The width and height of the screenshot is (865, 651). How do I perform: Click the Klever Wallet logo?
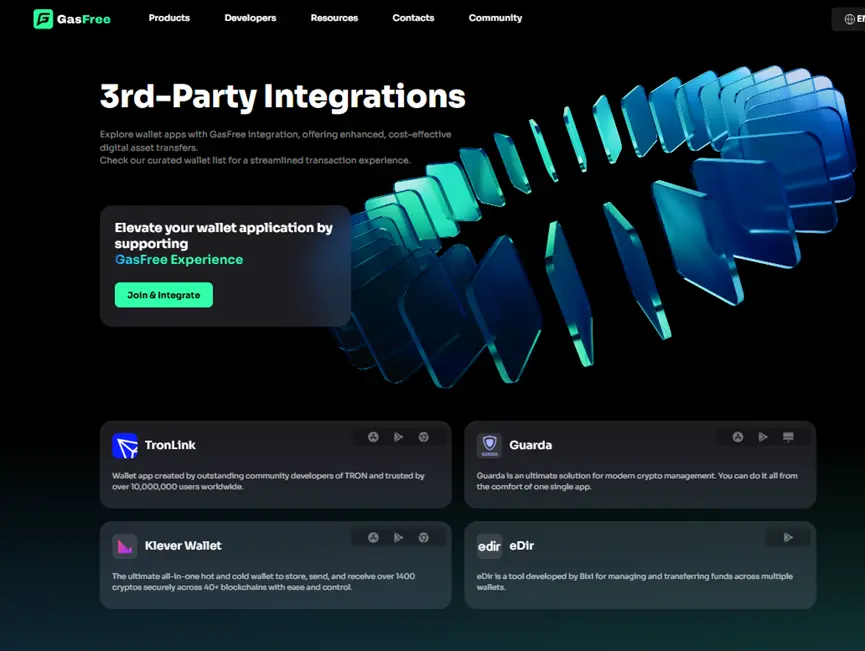coord(125,546)
